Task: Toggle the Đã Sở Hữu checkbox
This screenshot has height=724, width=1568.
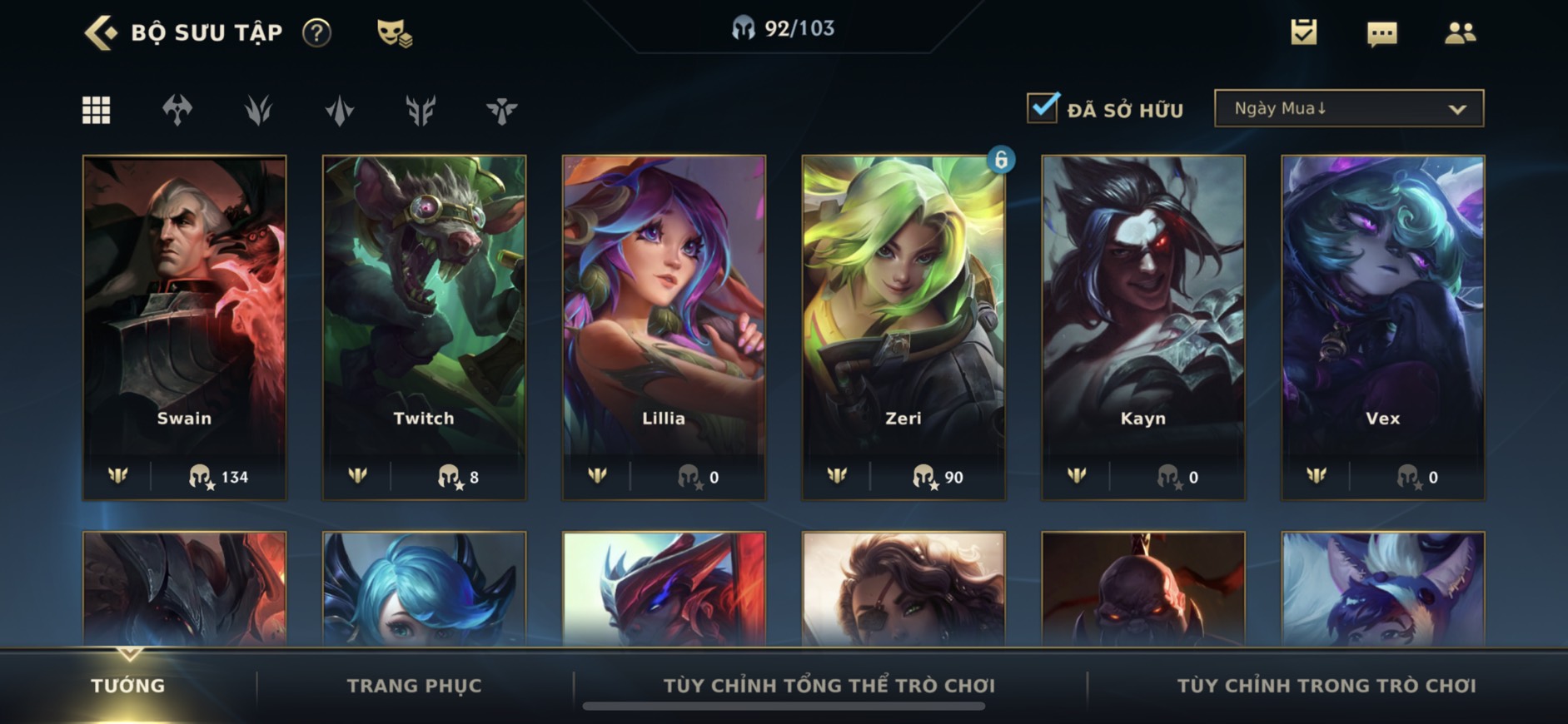Action: pos(1043,108)
